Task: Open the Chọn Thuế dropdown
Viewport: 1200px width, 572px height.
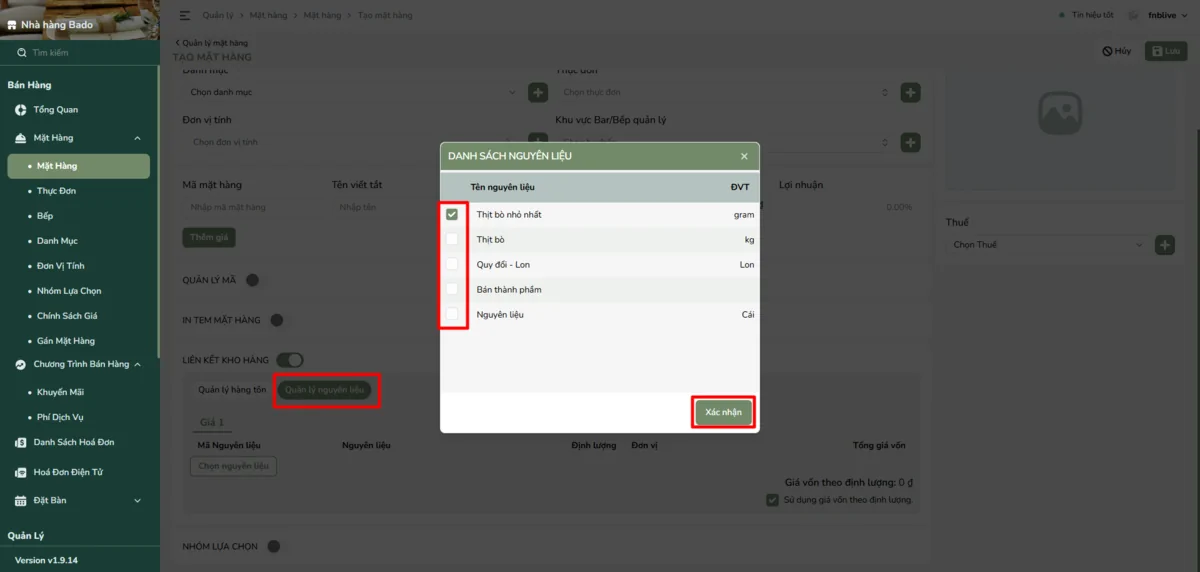Action: (1047, 245)
